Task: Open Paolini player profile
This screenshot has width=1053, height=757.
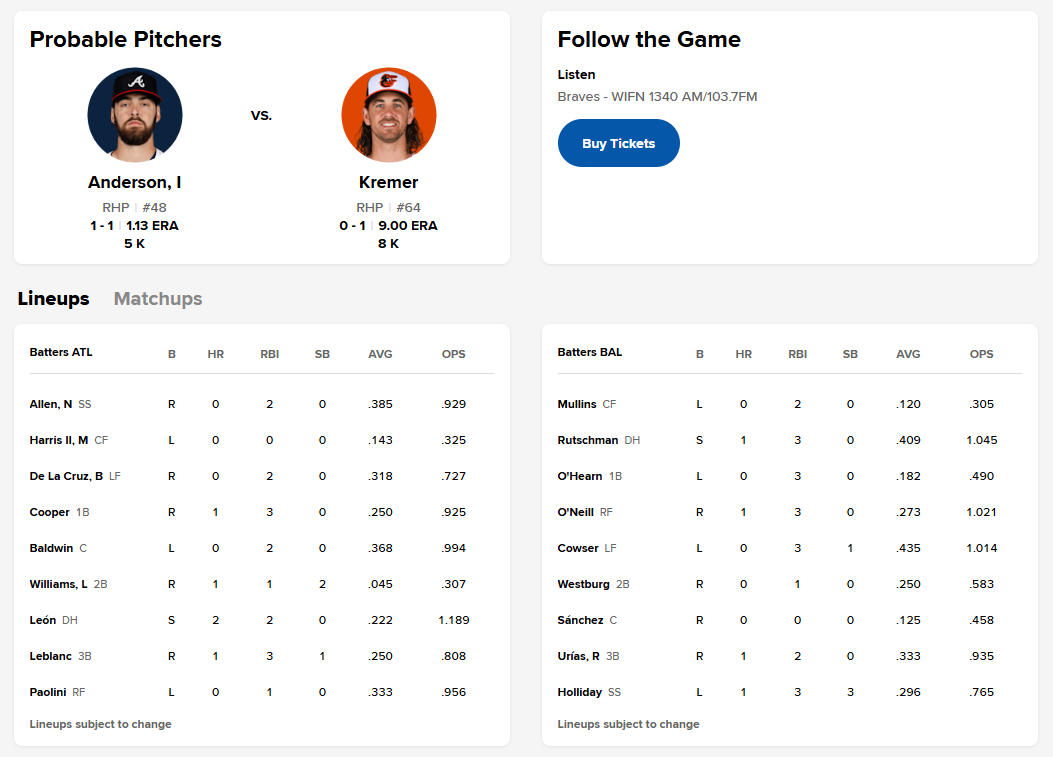Action: click(x=48, y=692)
